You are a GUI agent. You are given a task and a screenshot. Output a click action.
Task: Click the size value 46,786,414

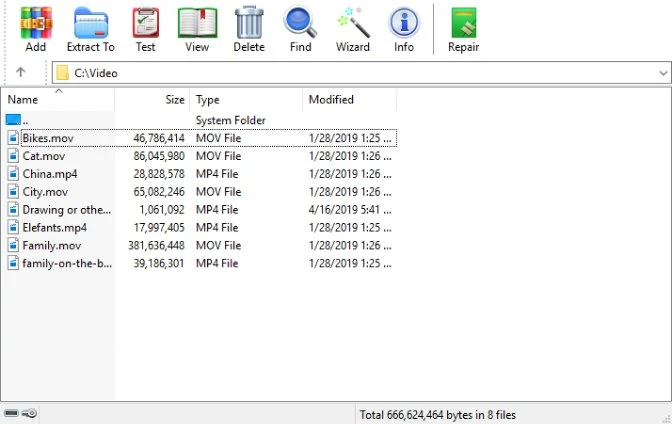pyautogui.click(x=159, y=138)
